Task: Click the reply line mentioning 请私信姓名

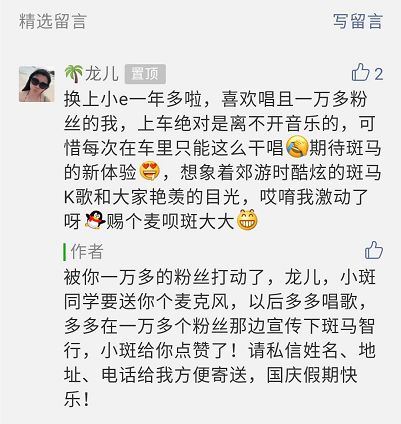Action: click(x=220, y=351)
